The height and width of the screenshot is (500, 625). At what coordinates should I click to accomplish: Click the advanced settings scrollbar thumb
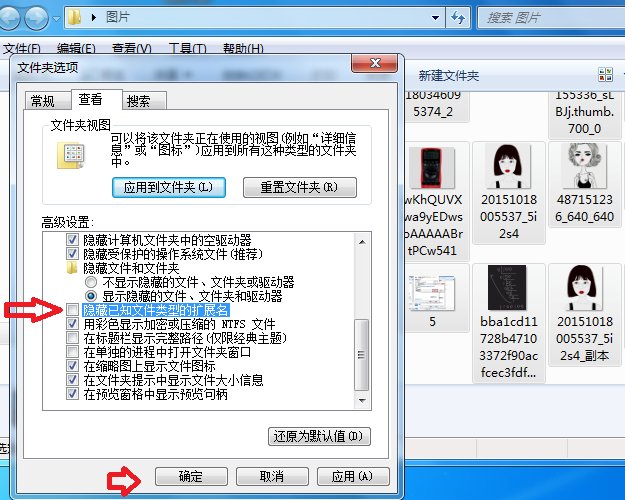pyautogui.click(x=362, y=354)
